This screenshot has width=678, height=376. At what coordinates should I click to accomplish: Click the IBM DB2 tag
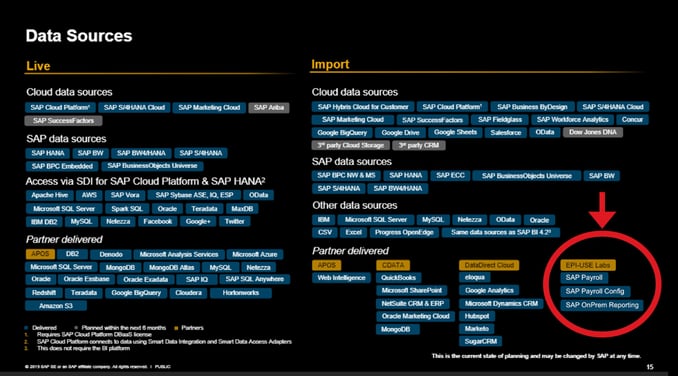coord(44,222)
